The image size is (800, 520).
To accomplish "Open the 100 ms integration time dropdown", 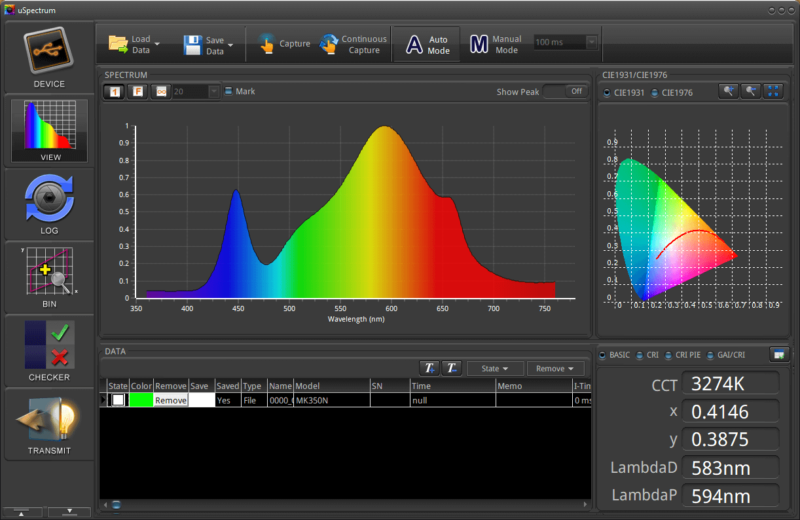I will coord(592,42).
